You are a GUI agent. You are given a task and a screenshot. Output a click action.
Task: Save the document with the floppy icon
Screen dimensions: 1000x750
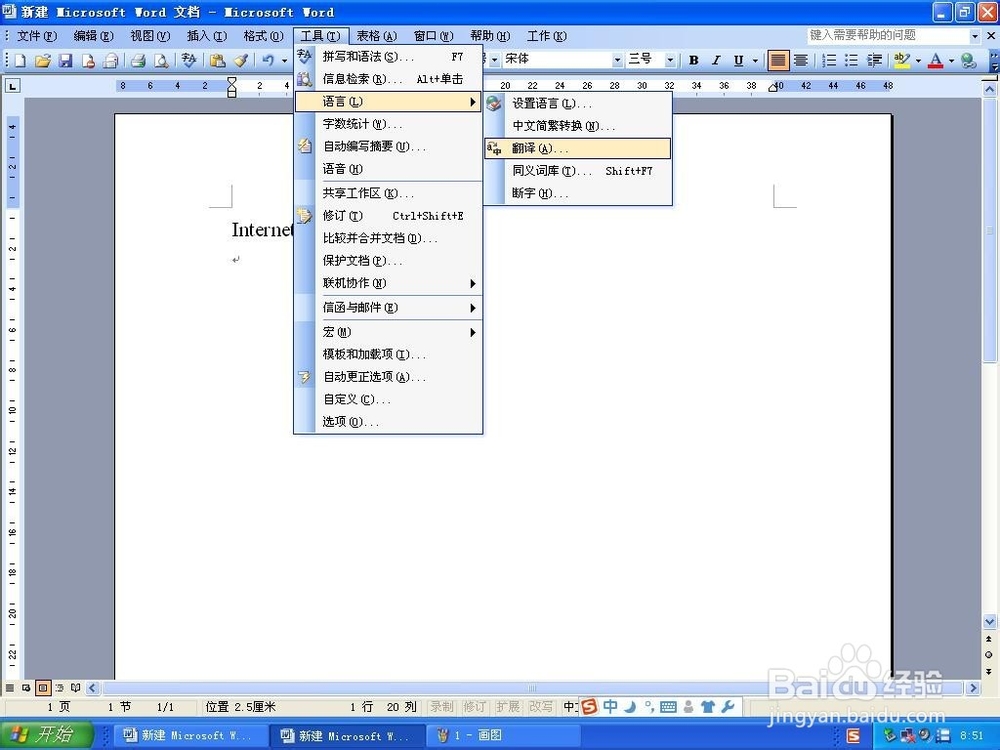click(65, 61)
